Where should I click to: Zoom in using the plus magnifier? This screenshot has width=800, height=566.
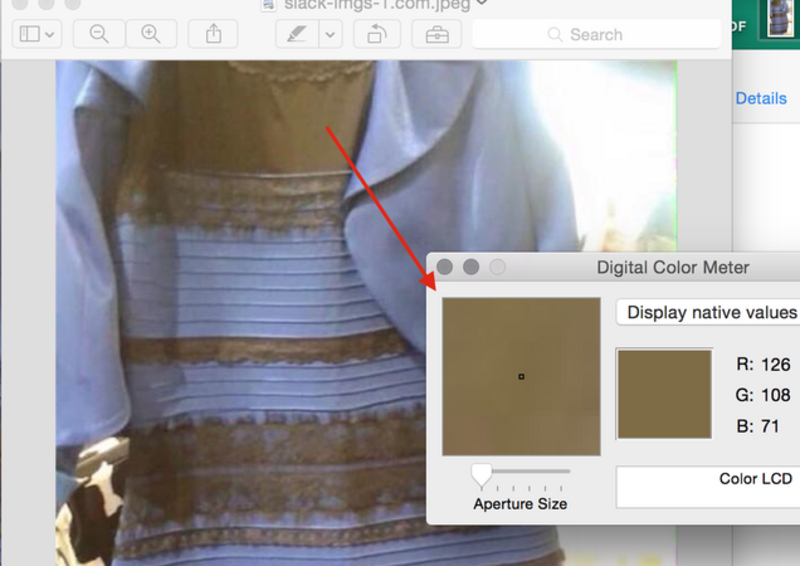point(150,34)
